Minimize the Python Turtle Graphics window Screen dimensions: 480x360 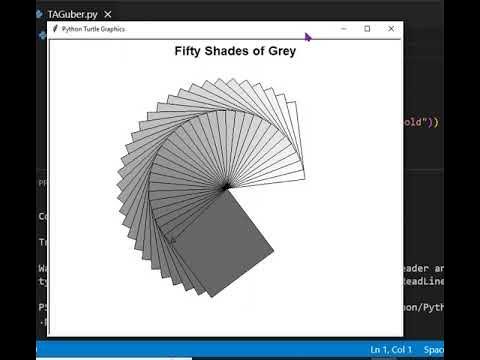pos(344,29)
